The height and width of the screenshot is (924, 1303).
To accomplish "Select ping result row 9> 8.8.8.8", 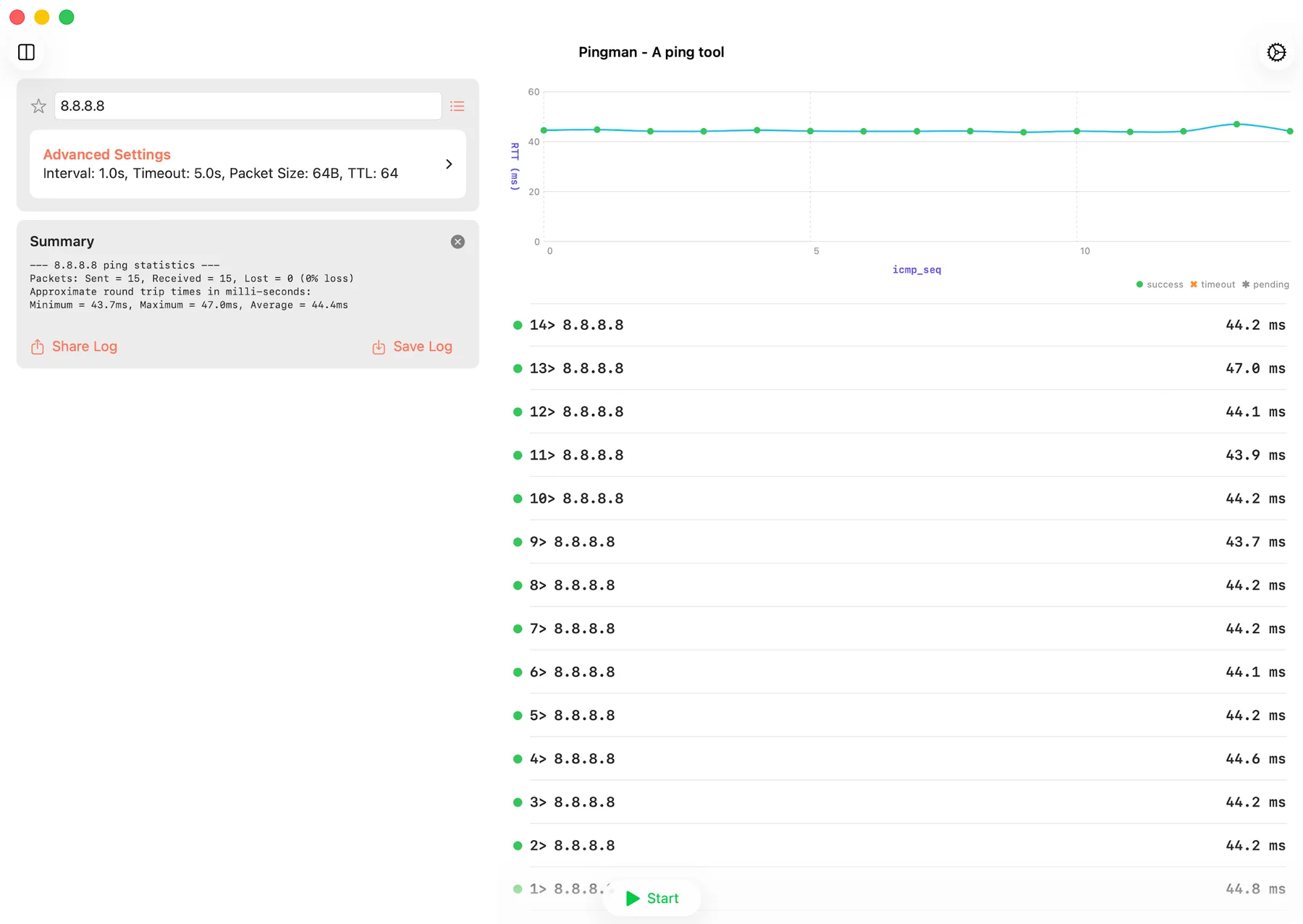I will 899,542.
